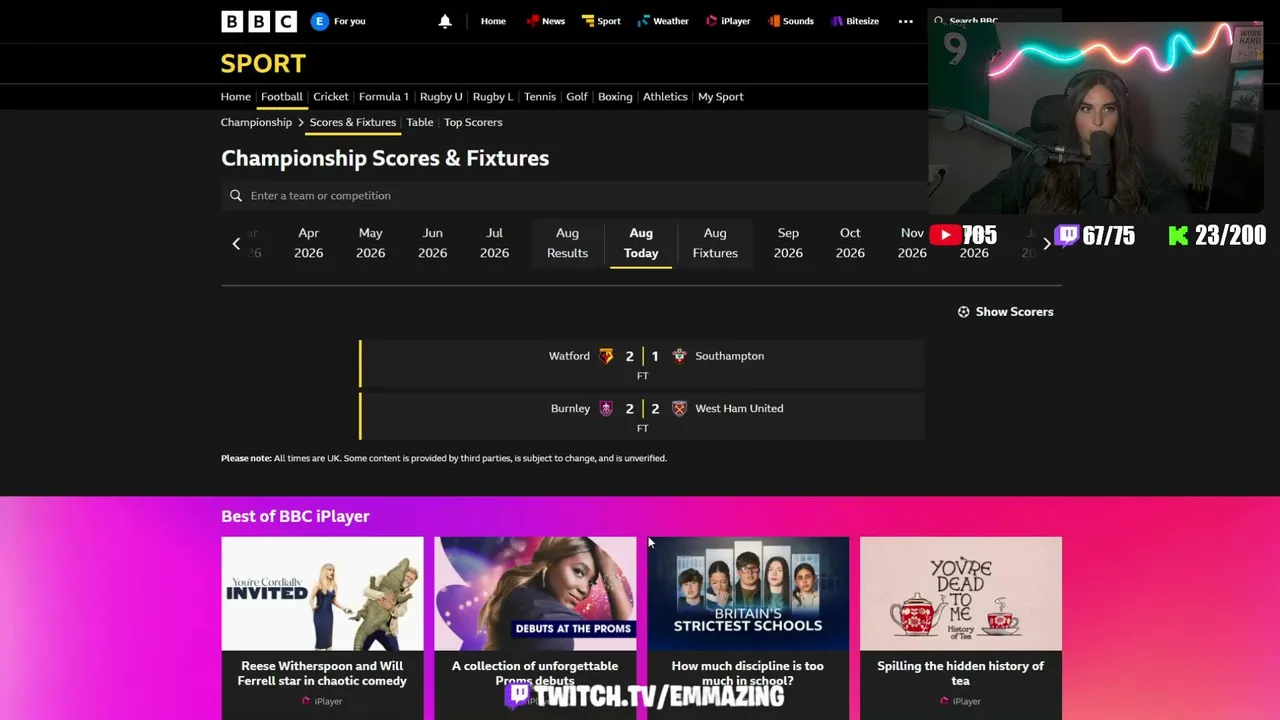Image resolution: width=1280 pixels, height=720 pixels.
Task: Select Jun 2026 in the date strip
Action: click(432, 243)
